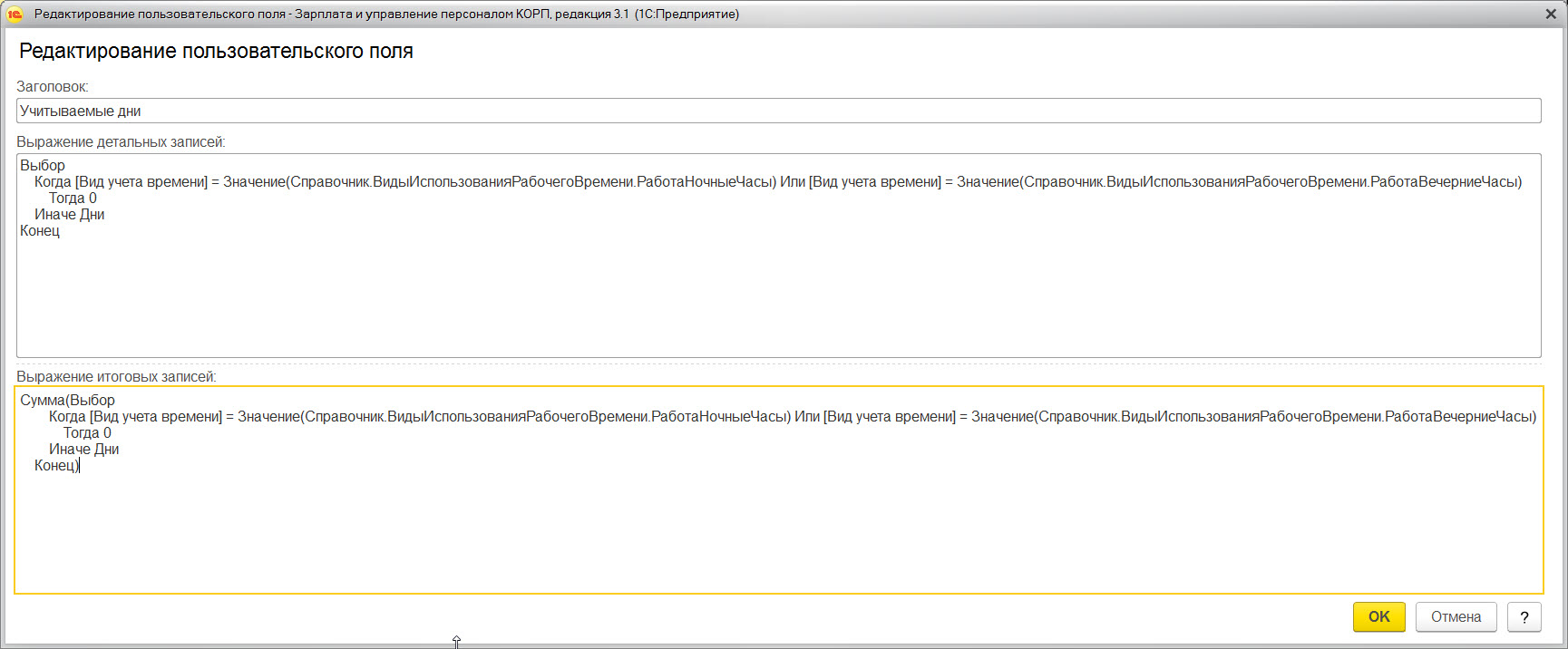Place cursor on Тогда 0 in detail expression

[73, 199]
